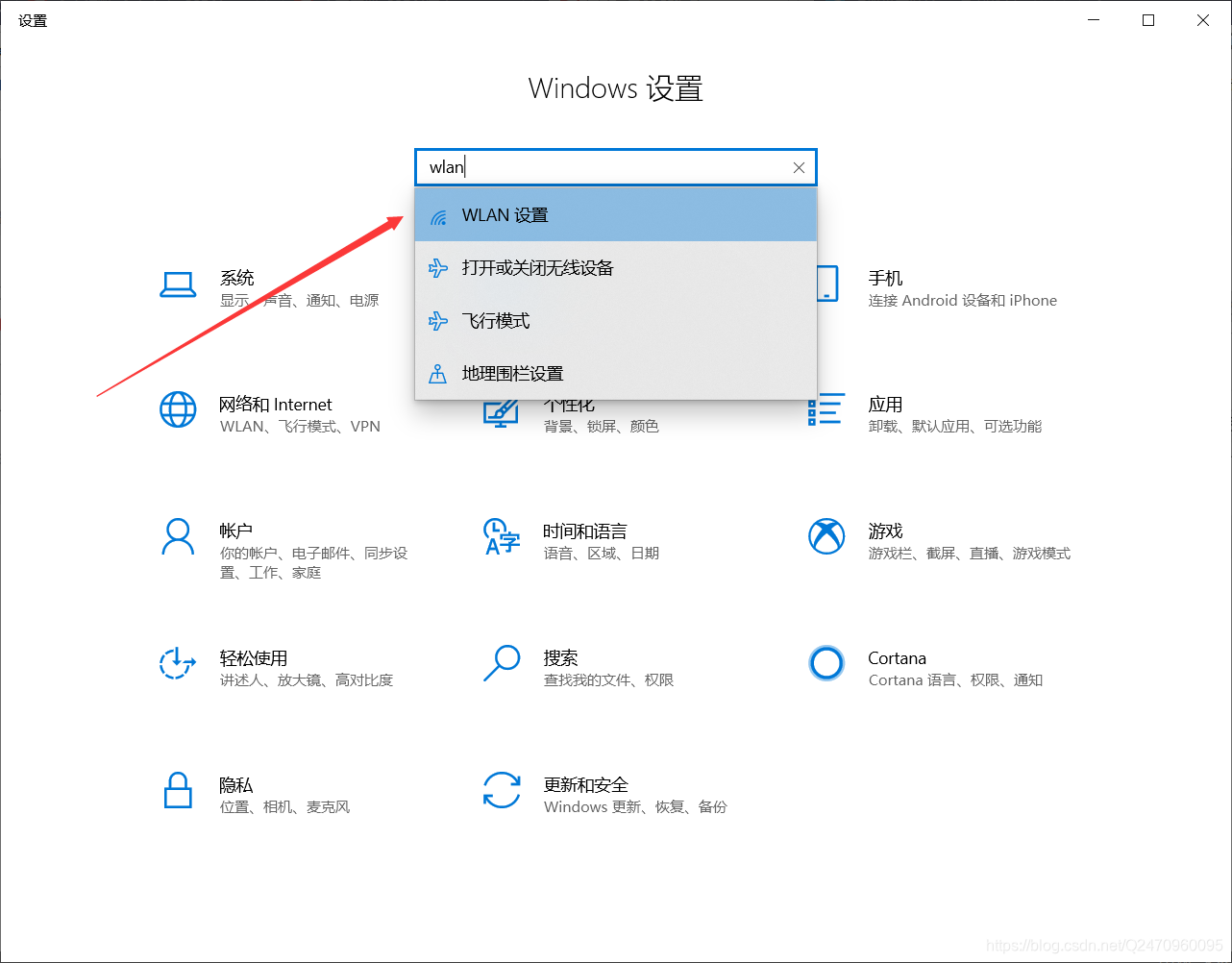Click the text 连接 Android 设备和 iPhone

(x=963, y=301)
